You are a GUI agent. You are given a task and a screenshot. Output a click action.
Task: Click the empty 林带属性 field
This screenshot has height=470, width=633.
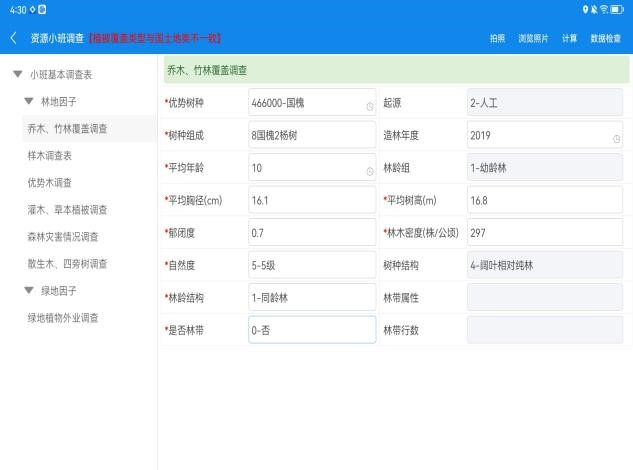coord(545,298)
